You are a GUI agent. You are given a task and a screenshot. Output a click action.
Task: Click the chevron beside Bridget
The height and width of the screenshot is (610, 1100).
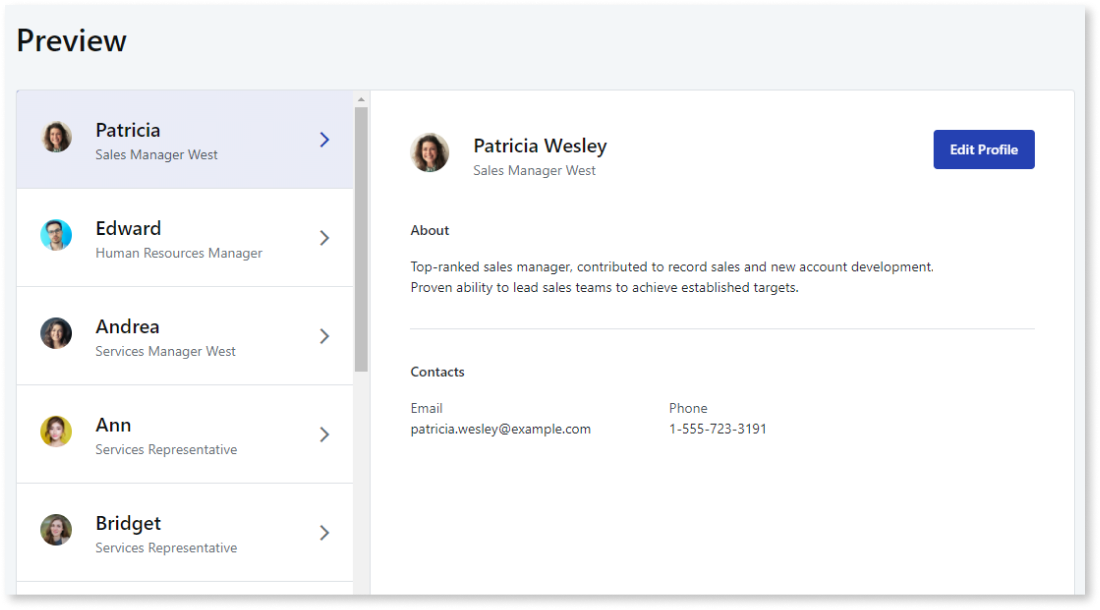(324, 532)
